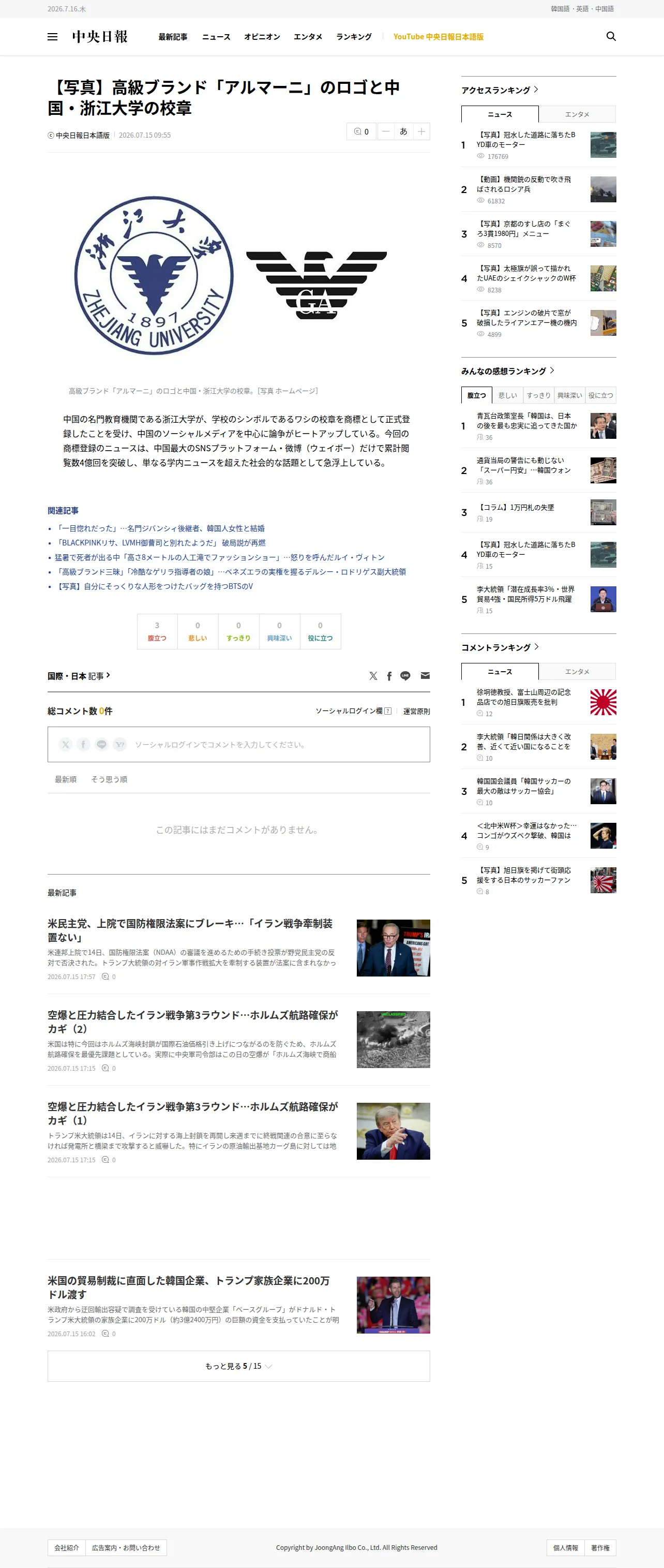Open thumbnail of ライアンエアー機 ranking item
This screenshot has width=664, height=1568.
pyautogui.click(x=603, y=322)
